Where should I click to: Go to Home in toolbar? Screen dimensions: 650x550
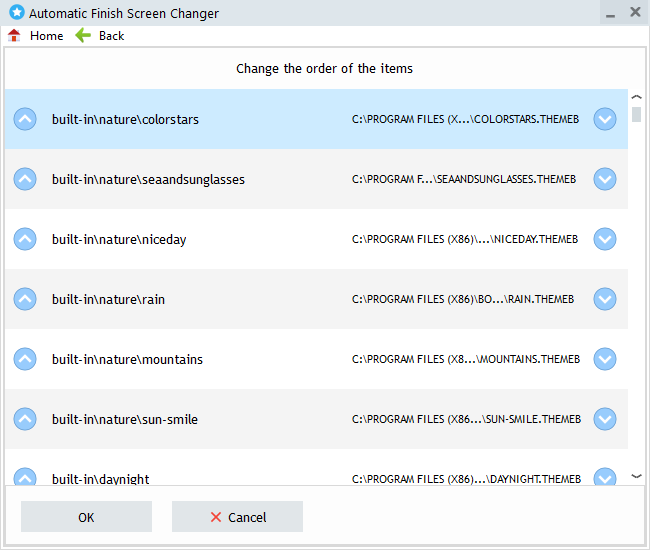35,36
